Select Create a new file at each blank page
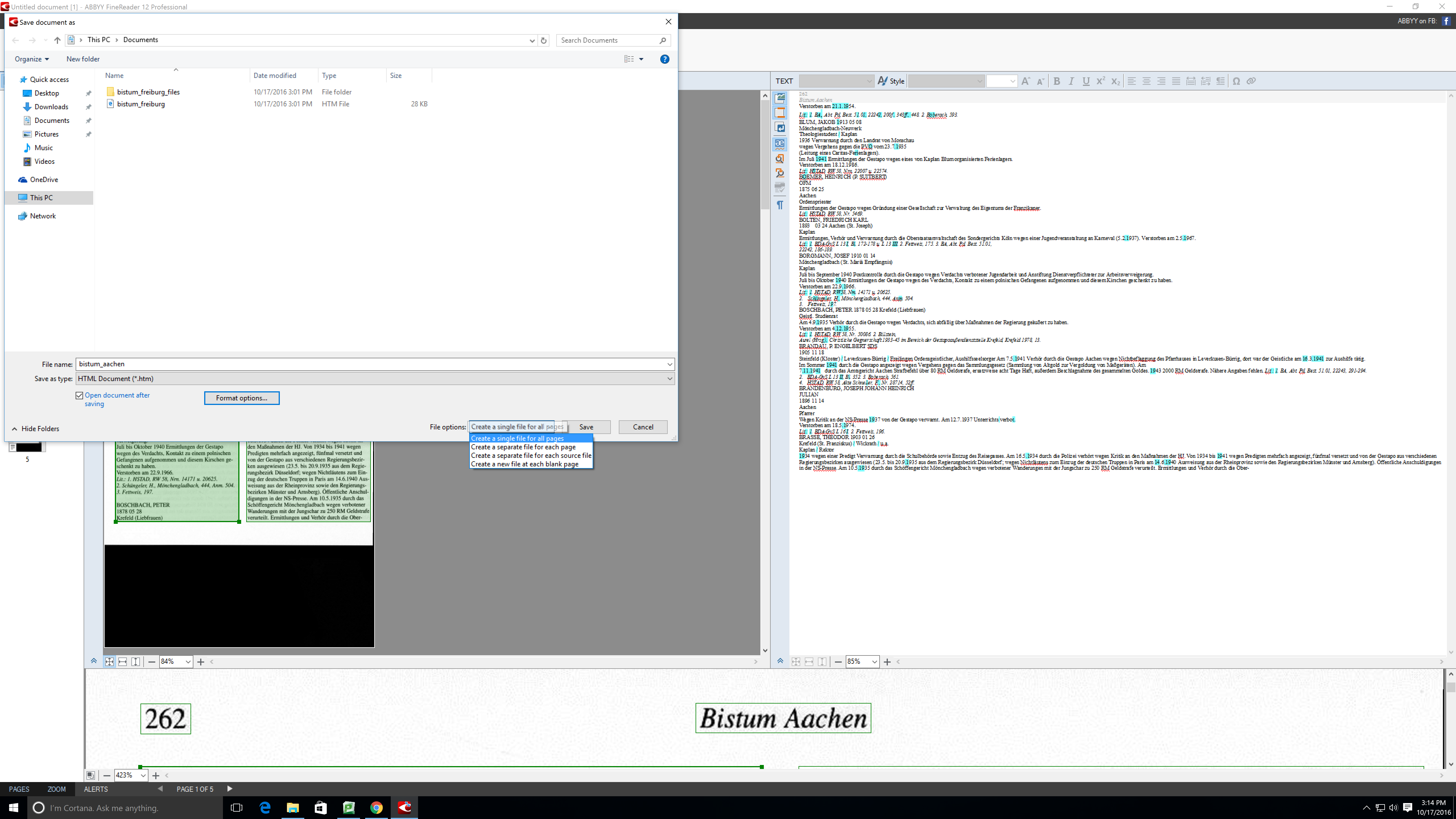1456x819 pixels. 524,464
